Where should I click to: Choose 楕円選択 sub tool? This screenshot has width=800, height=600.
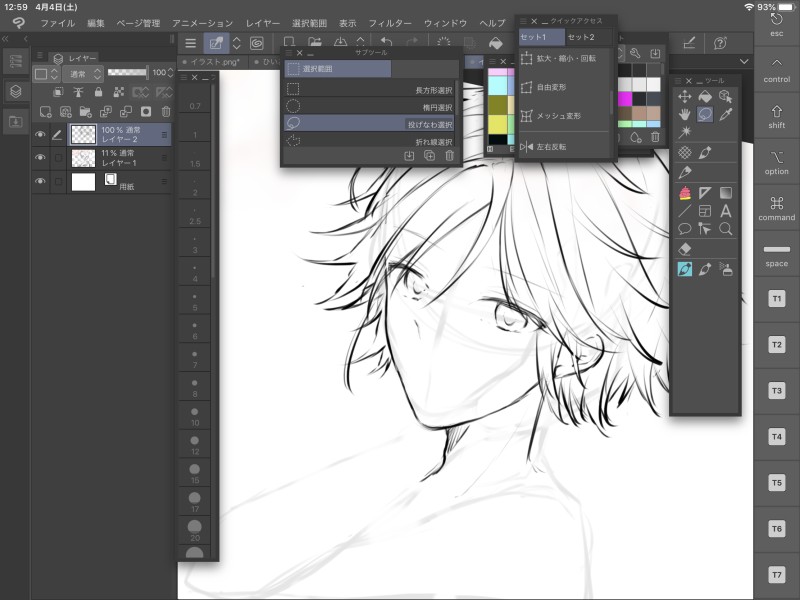369,107
